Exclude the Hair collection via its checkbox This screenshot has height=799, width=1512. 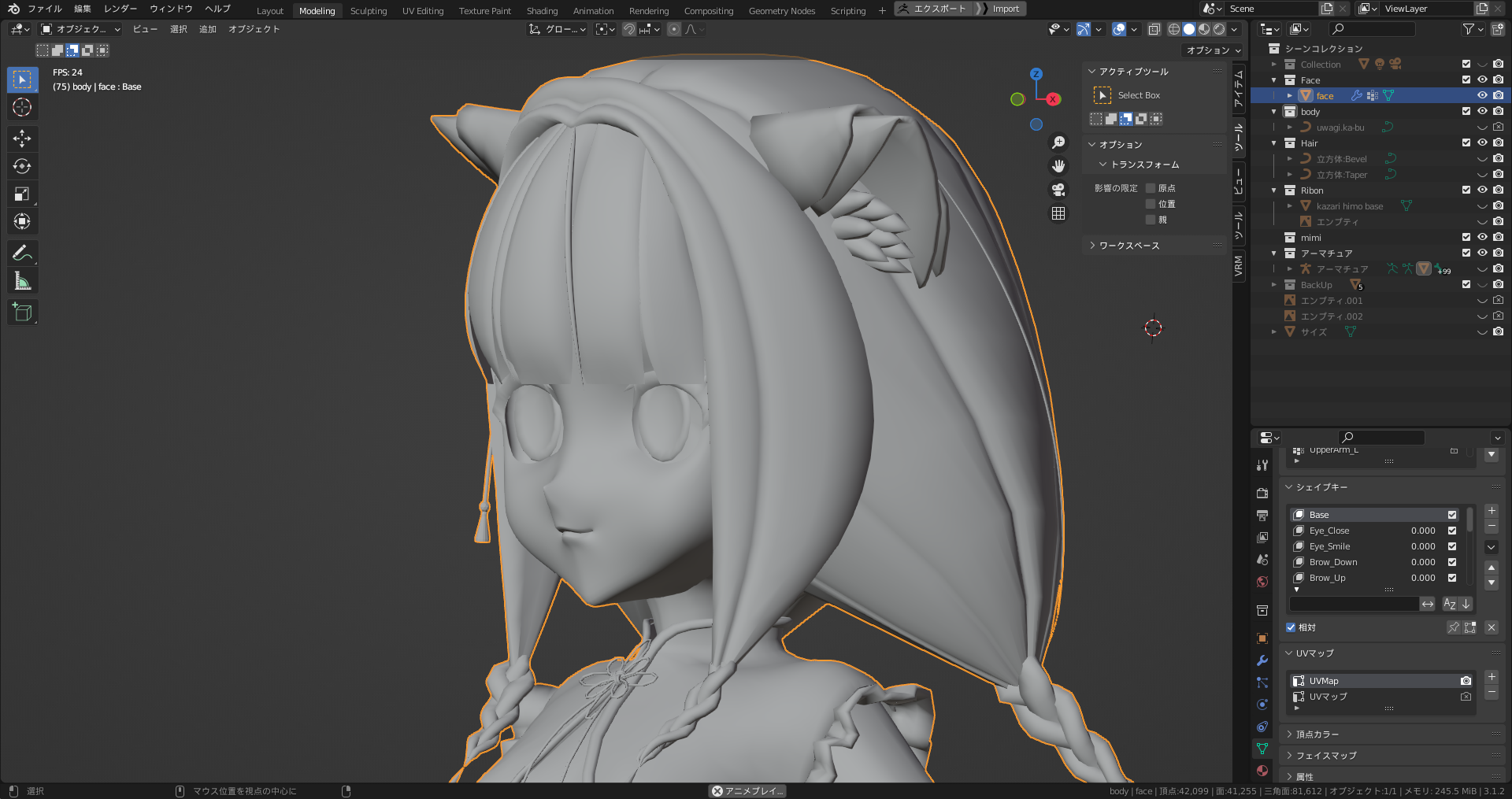(1466, 142)
